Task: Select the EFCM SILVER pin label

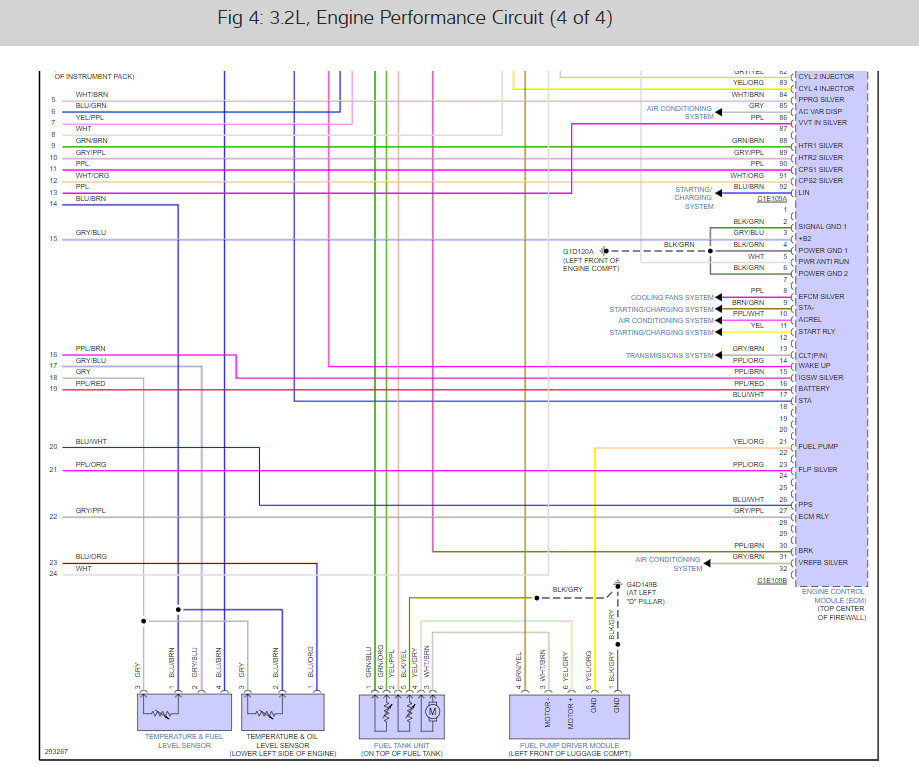Action: 821,296
